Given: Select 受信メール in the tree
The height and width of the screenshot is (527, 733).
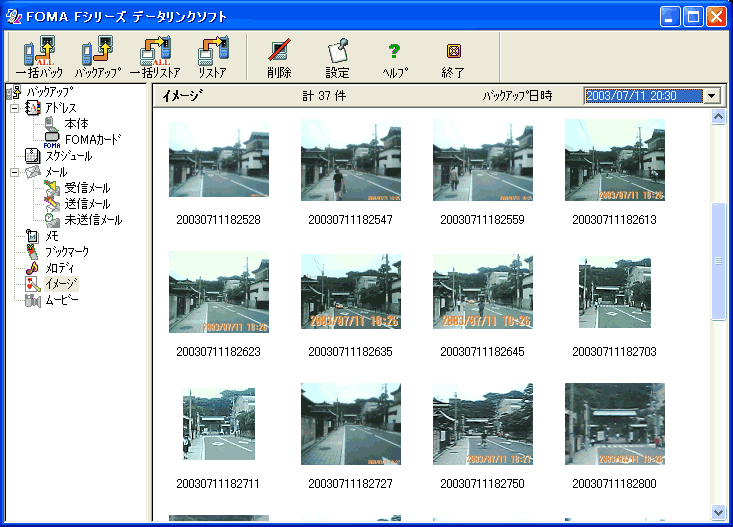Looking at the screenshot, I should pyautogui.click(x=86, y=188).
